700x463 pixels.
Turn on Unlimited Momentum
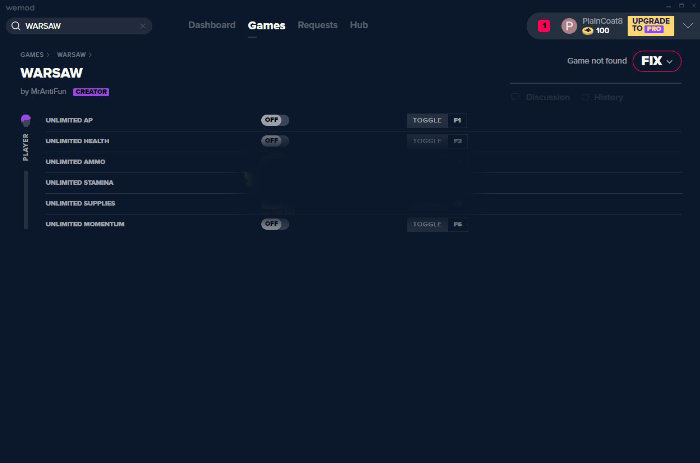(275, 224)
